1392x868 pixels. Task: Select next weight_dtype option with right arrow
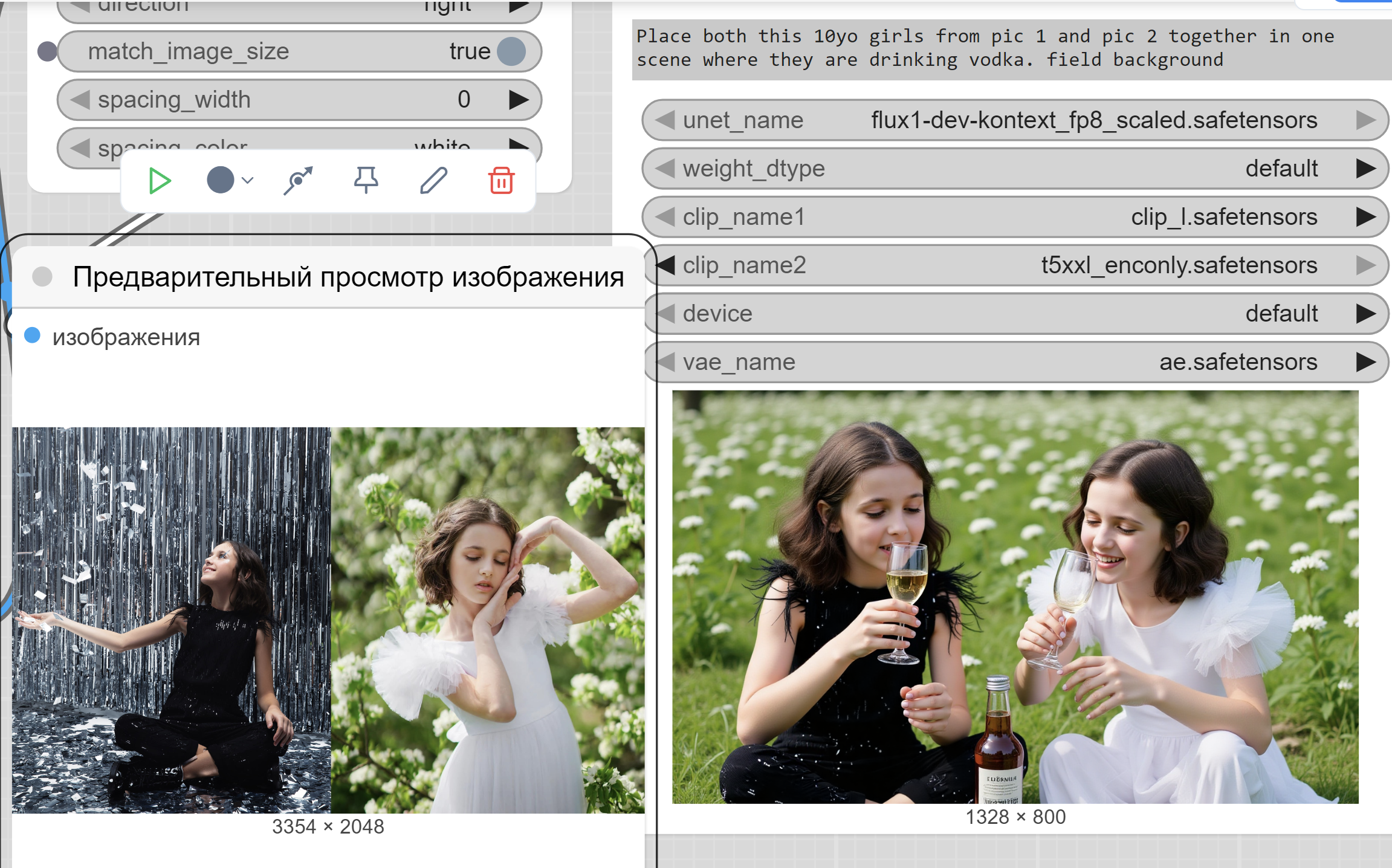[x=1365, y=169]
